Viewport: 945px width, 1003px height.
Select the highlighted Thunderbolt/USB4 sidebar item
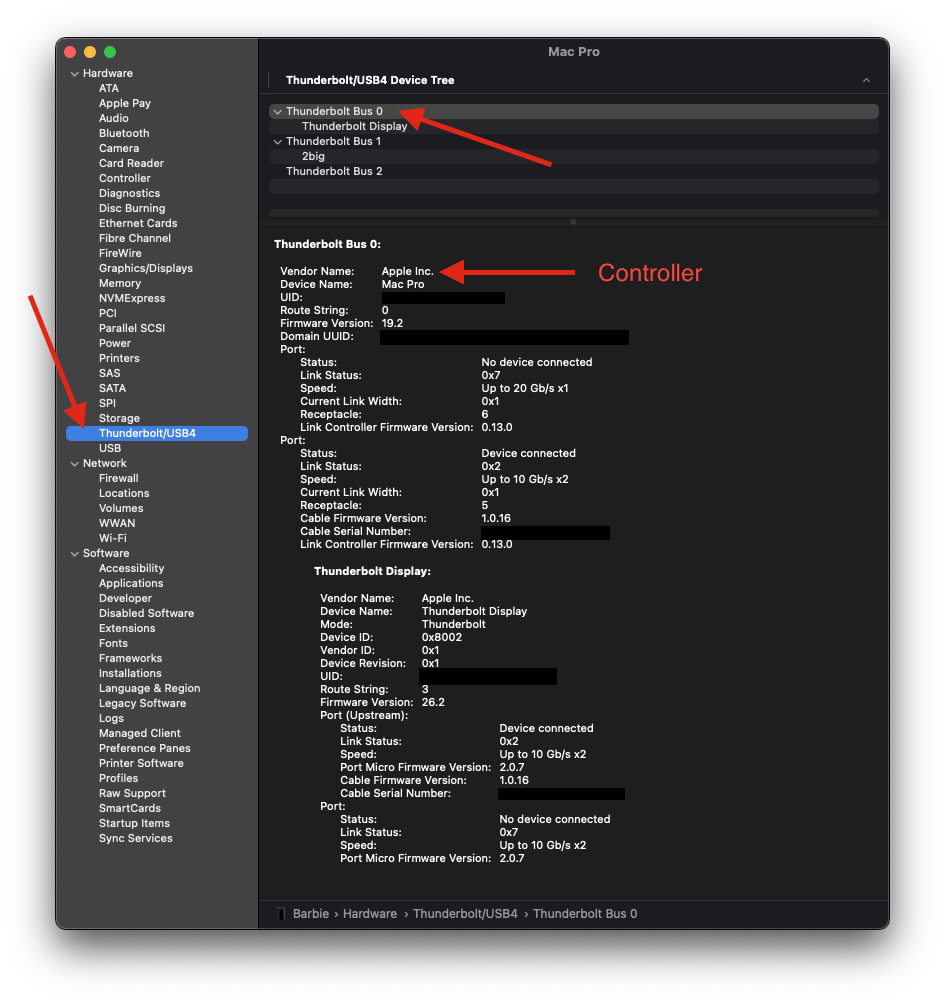click(x=157, y=434)
